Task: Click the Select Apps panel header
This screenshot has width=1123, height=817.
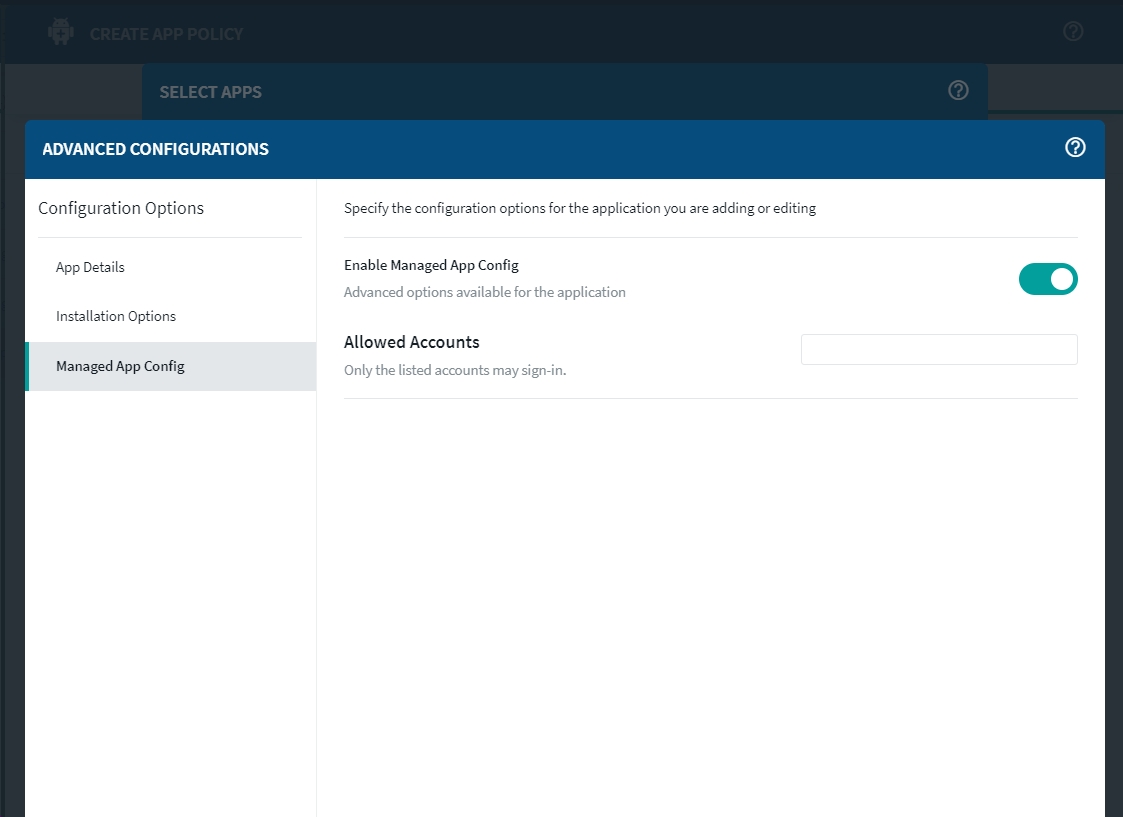Action: coord(210,92)
